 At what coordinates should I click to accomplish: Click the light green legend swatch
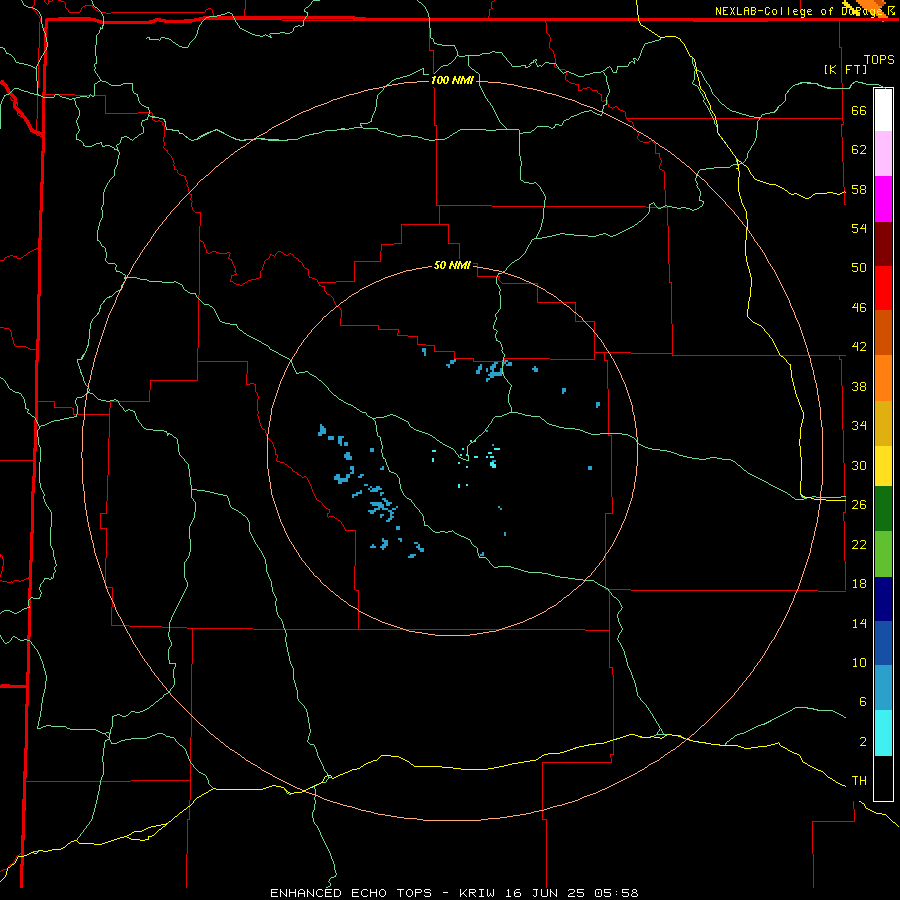coord(883,554)
